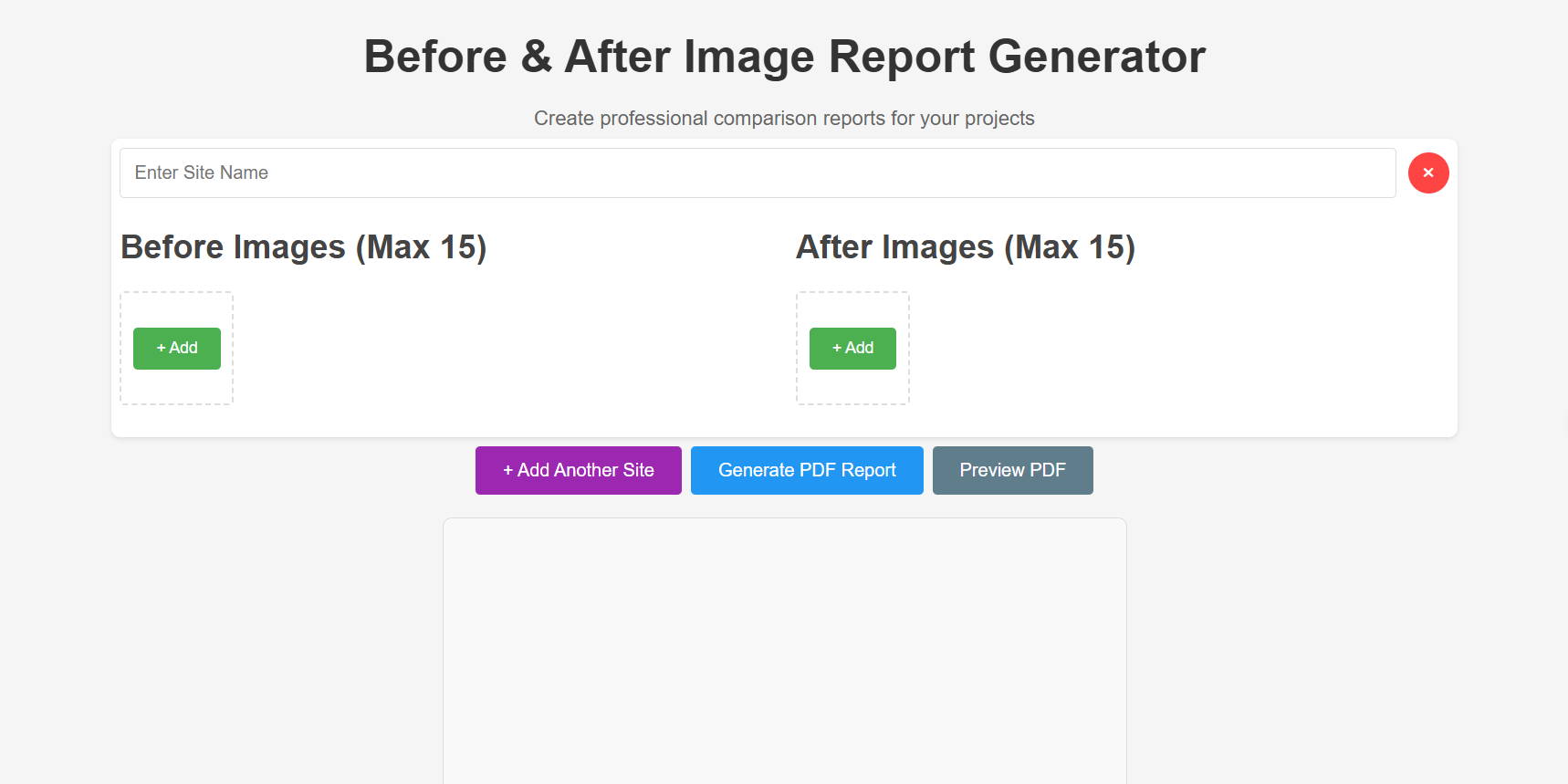
Task: Click inside the Enter Site Name field
Action: tap(758, 172)
